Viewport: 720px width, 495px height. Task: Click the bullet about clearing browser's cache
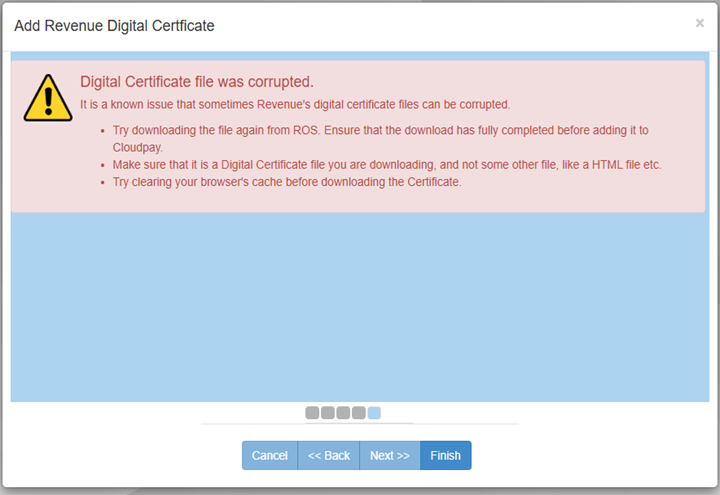pyautogui.click(x=286, y=182)
